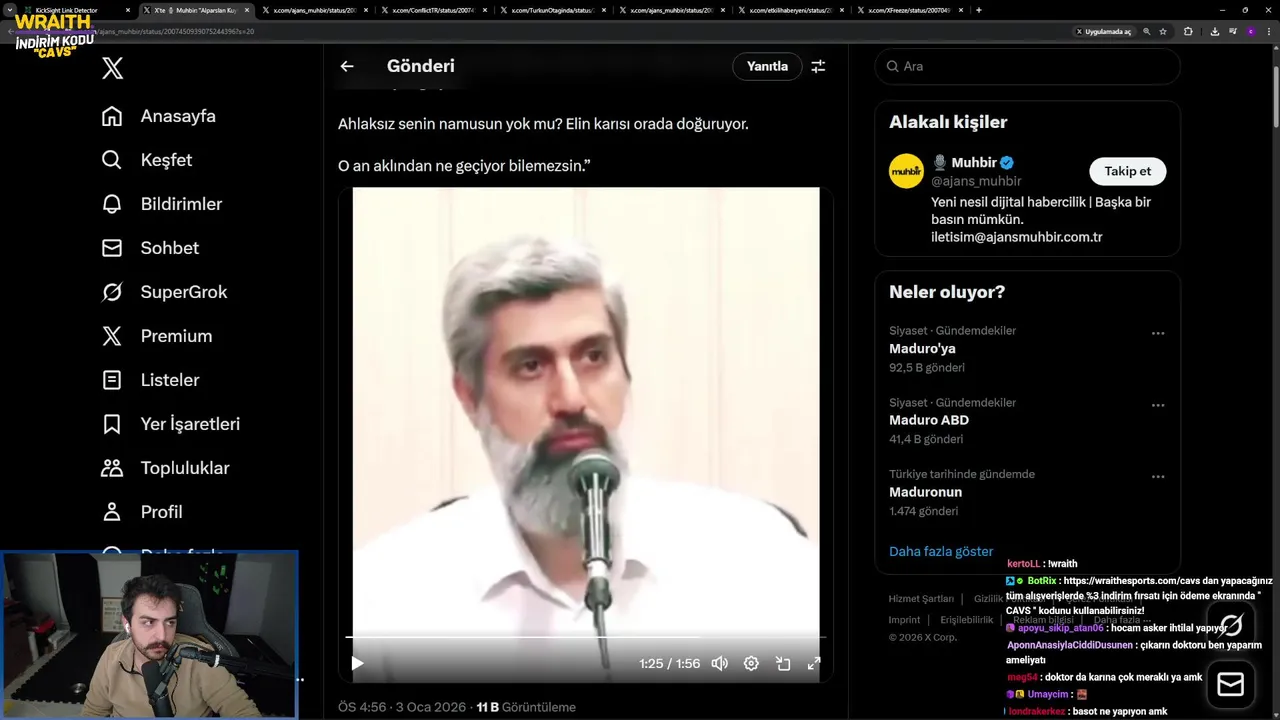Open Maduronun trending topic
The width and height of the screenshot is (1280, 720).
click(925, 492)
